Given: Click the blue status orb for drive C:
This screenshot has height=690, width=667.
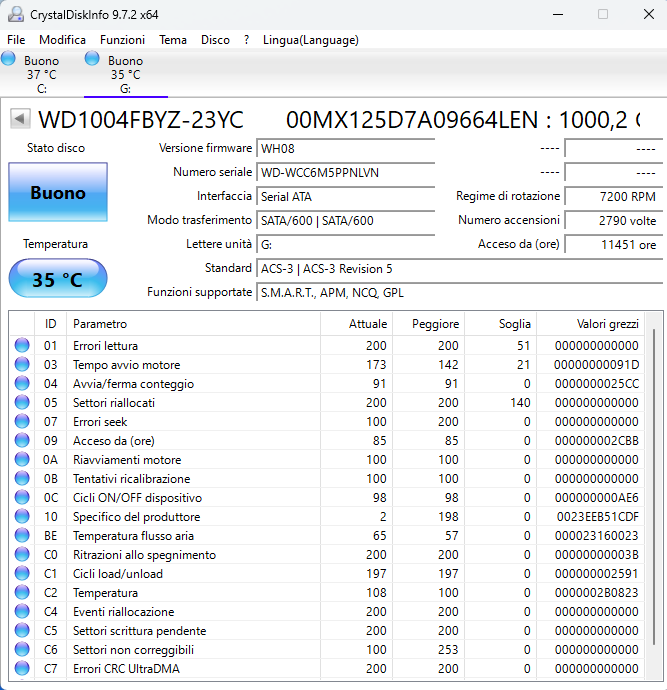Looking at the screenshot, I should coord(8,59).
